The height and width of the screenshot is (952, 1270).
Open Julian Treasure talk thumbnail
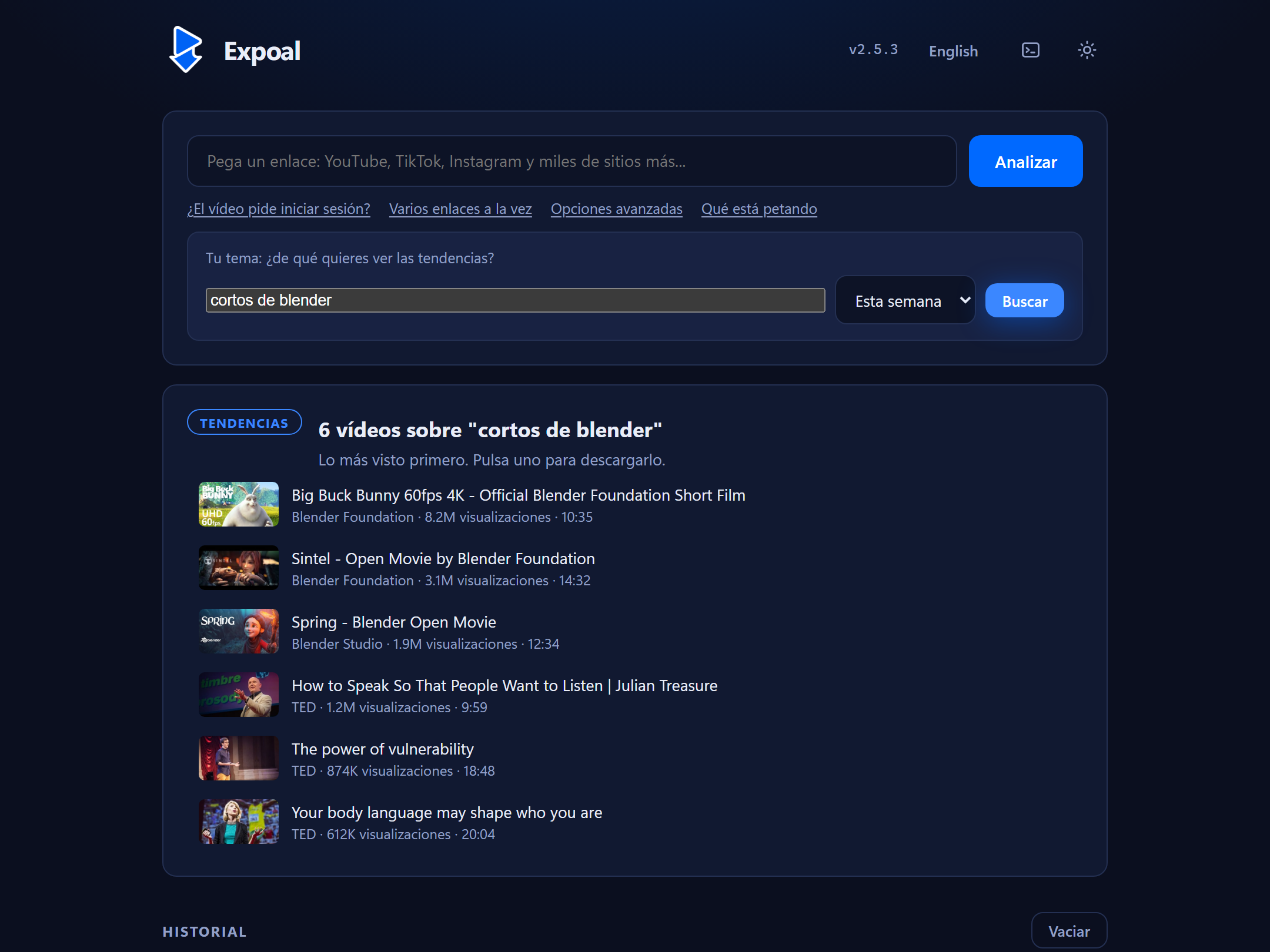coord(239,695)
